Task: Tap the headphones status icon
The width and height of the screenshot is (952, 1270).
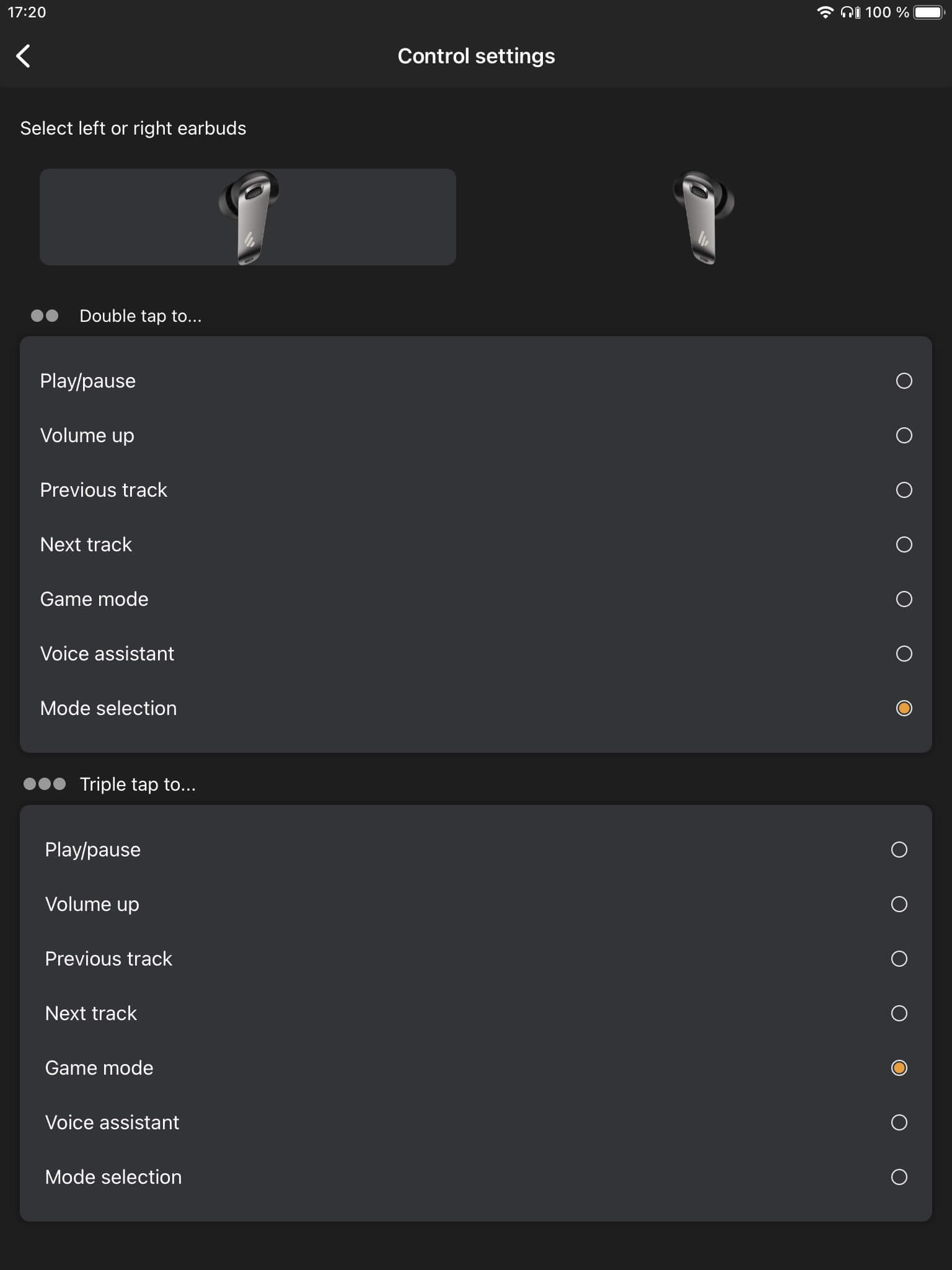Action: [x=850, y=12]
